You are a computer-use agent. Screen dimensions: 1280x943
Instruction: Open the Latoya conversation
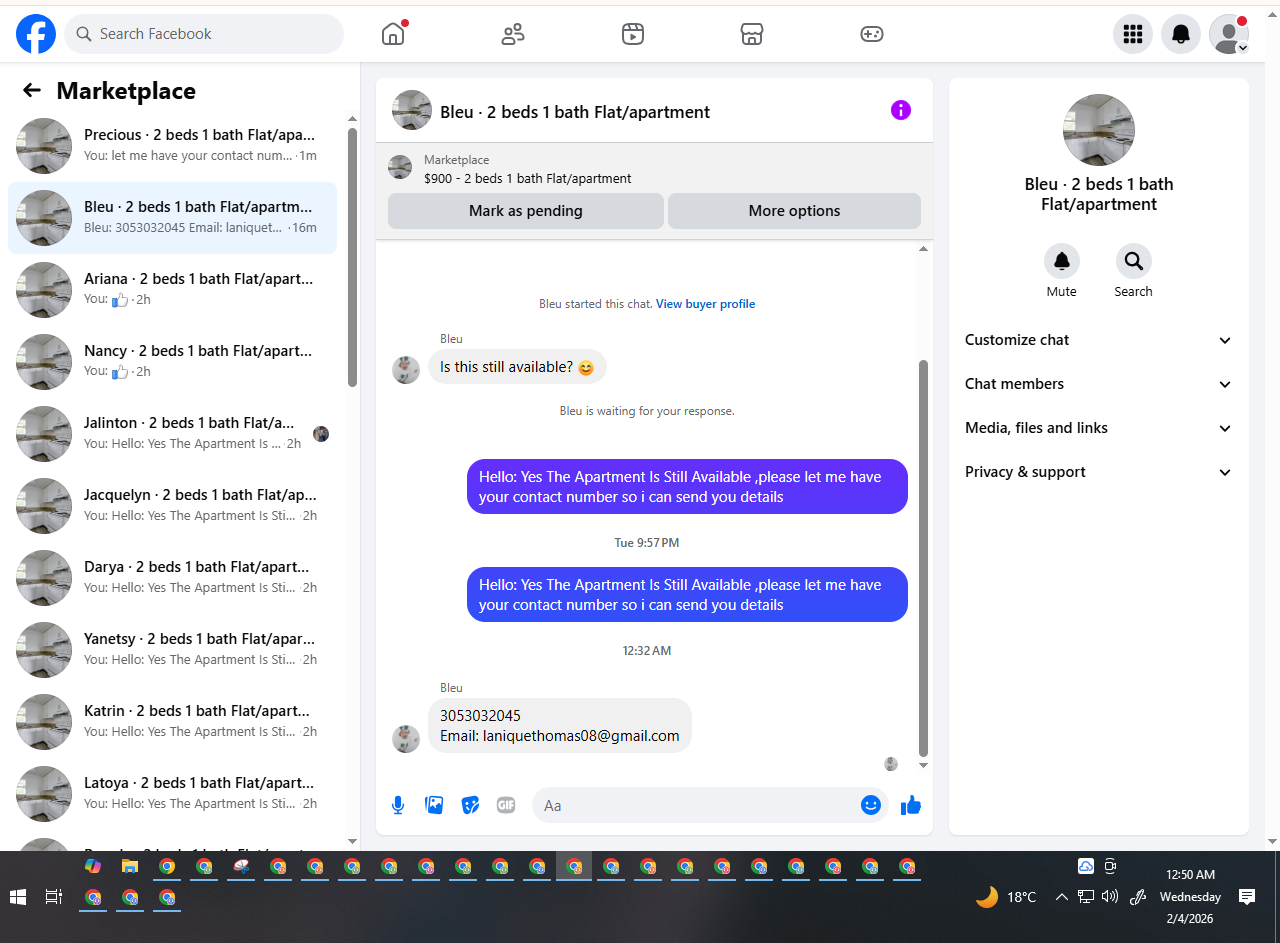(172, 794)
